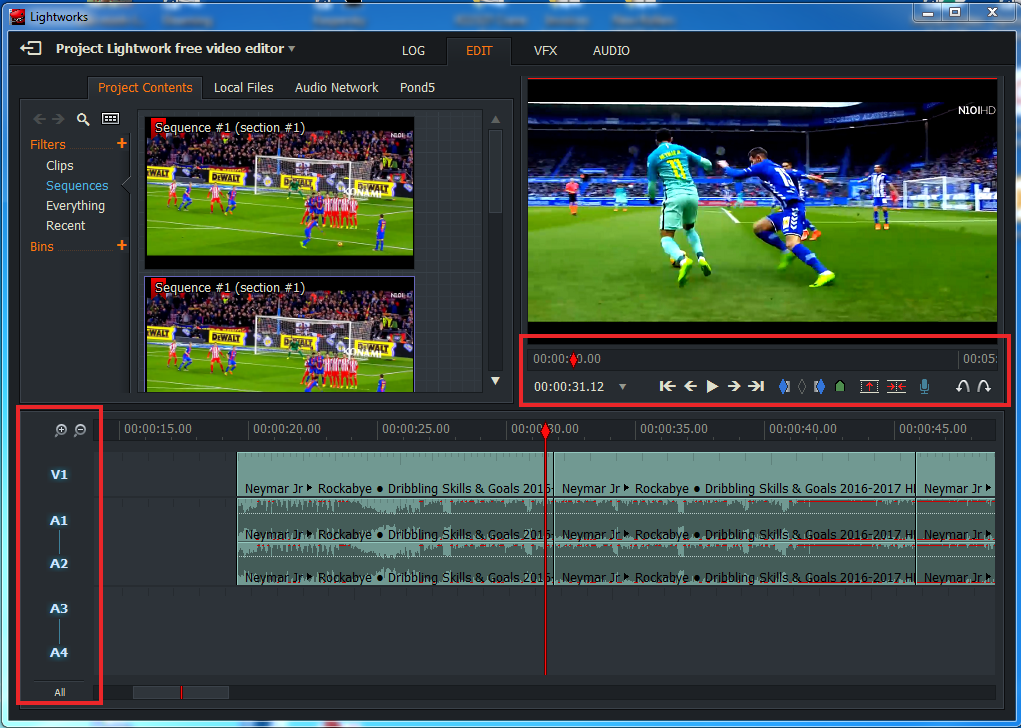Viewport: 1021px width, 728px height.
Task: Switch to the EDIT tab
Action: click(x=479, y=50)
